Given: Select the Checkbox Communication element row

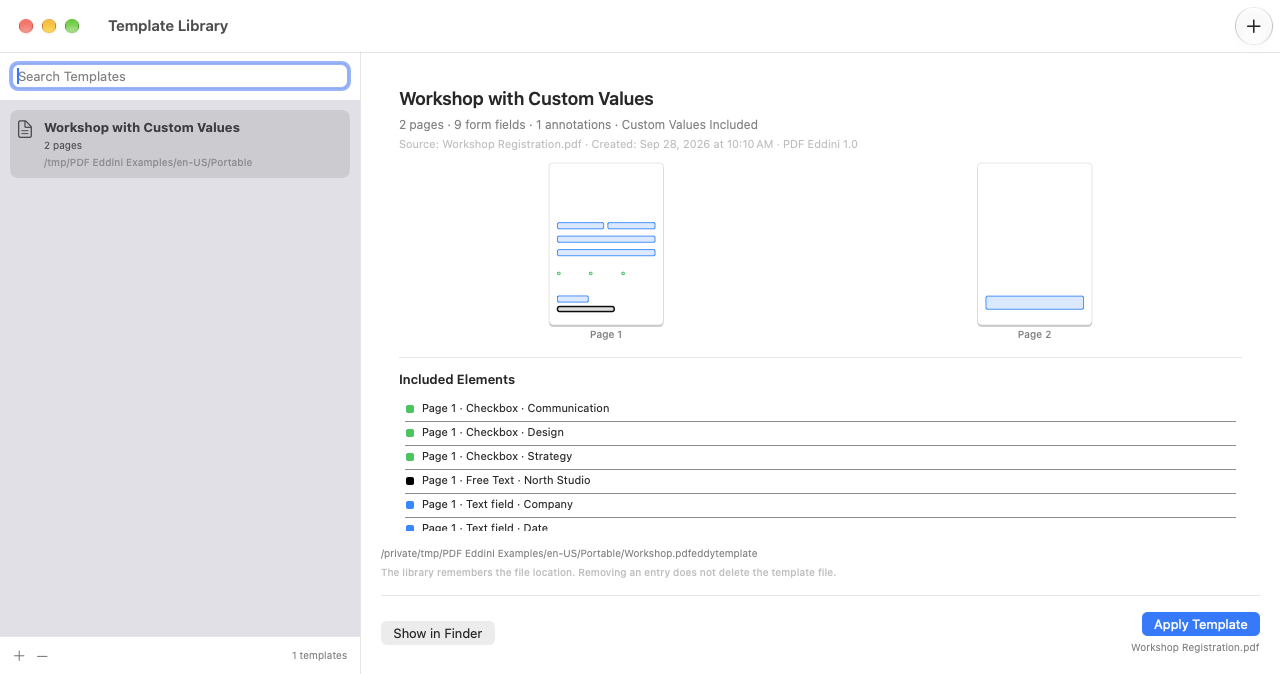Looking at the screenshot, I should [820, 408].
